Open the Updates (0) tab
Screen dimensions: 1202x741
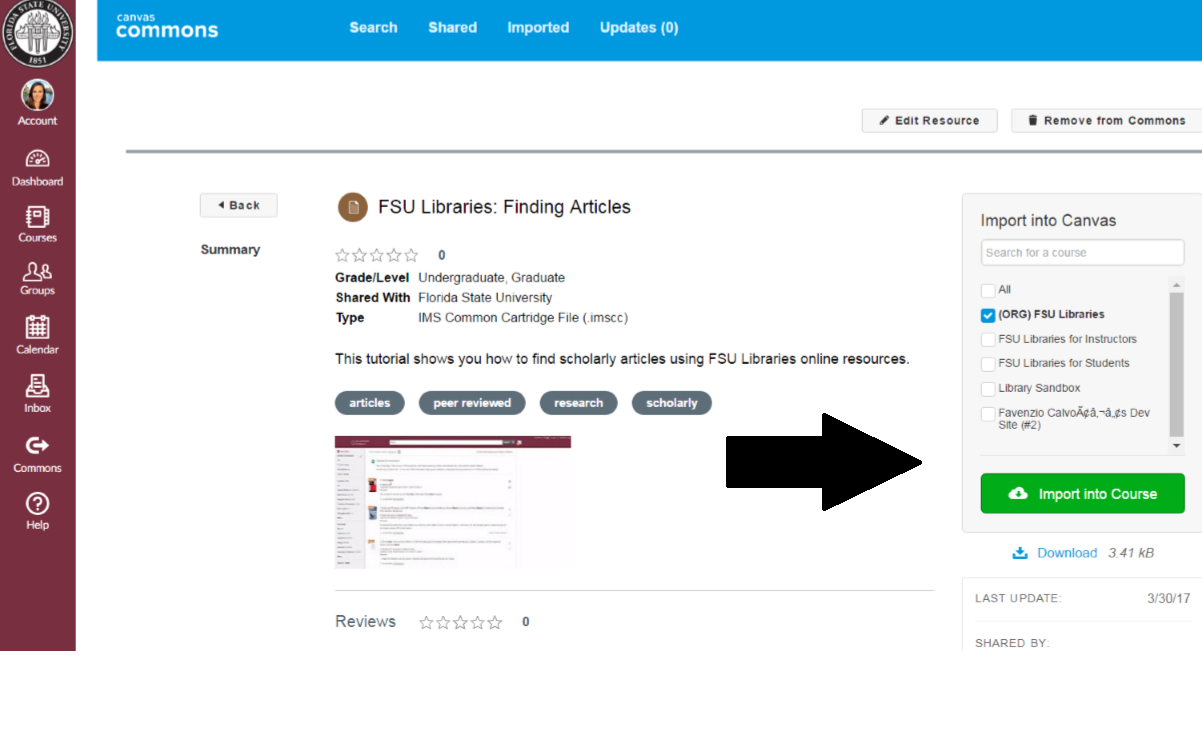[x=639, y=28]
